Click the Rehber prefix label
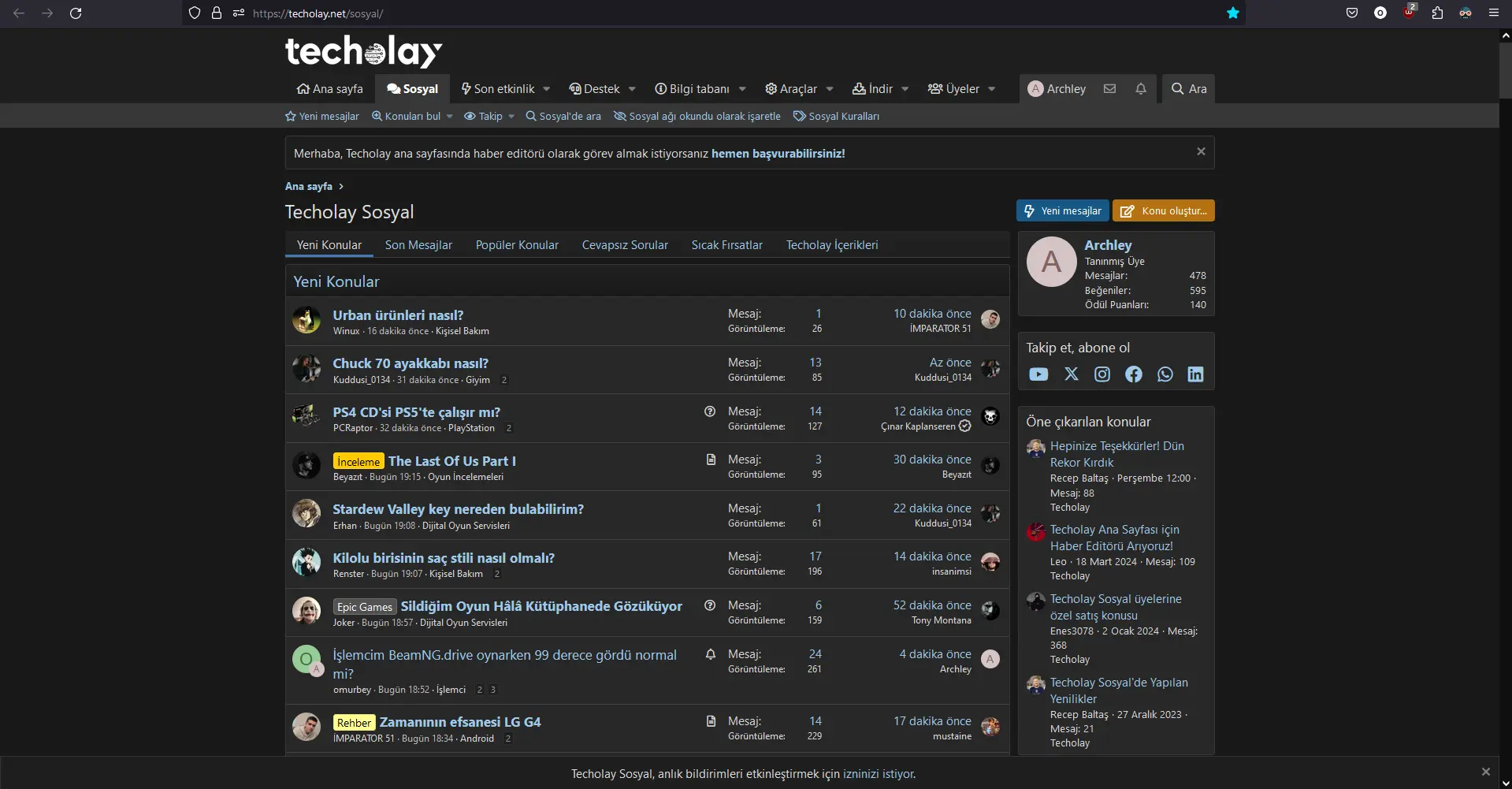The height and width of the screenshot is (789, 1512). point(355,723)
